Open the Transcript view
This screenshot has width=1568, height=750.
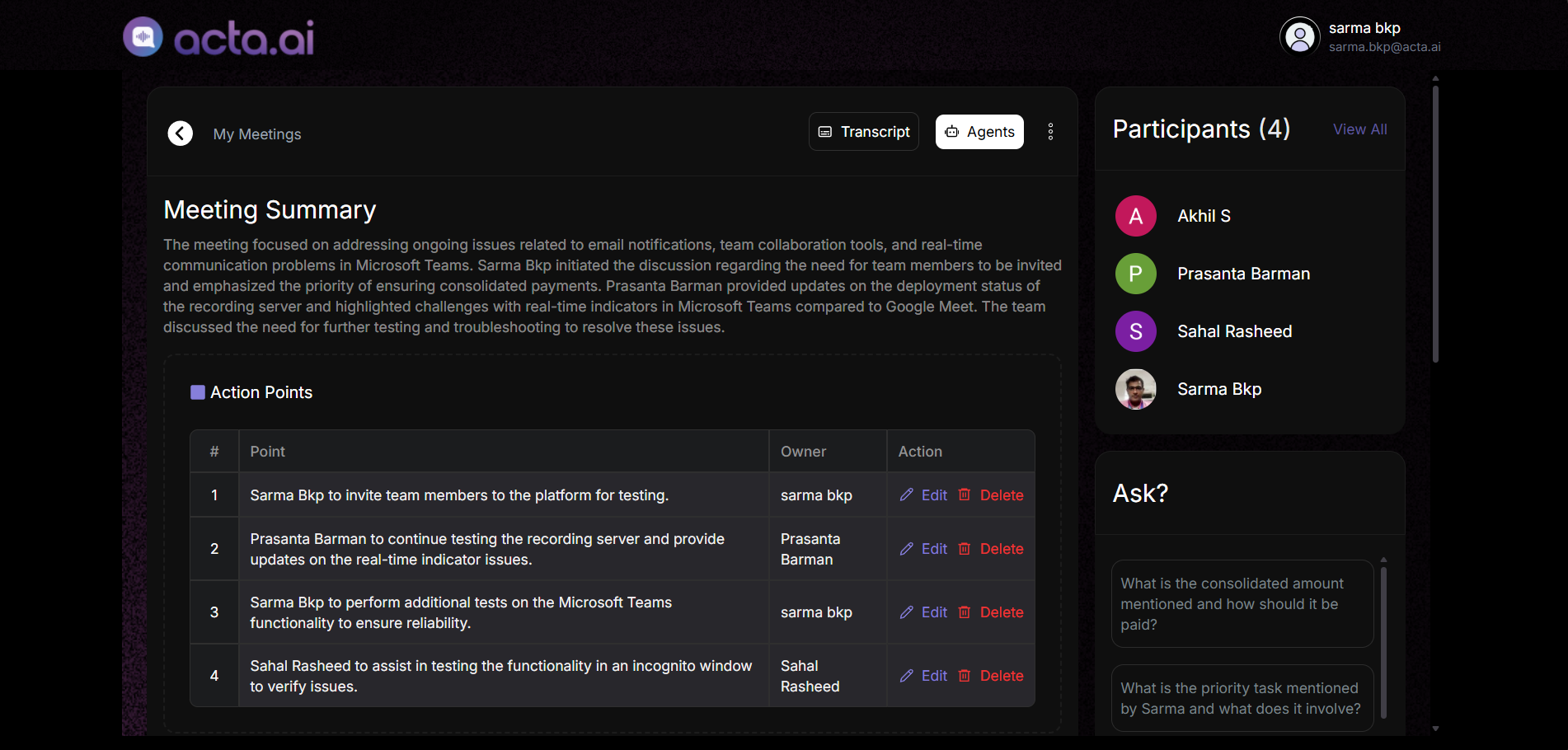(x=863, y=131)
